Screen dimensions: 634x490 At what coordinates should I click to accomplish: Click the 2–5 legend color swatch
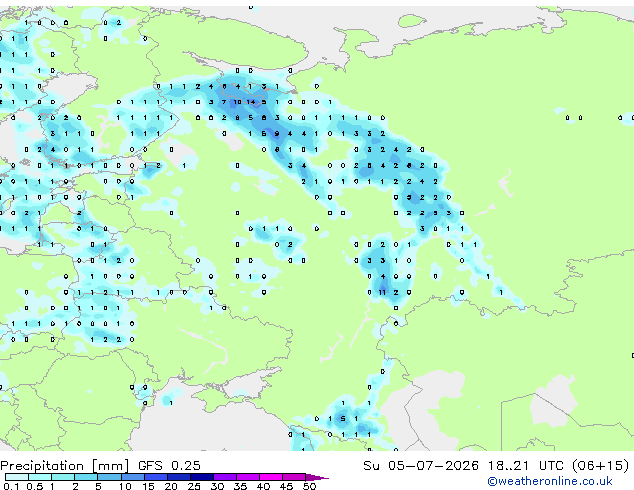click(86, 477)
